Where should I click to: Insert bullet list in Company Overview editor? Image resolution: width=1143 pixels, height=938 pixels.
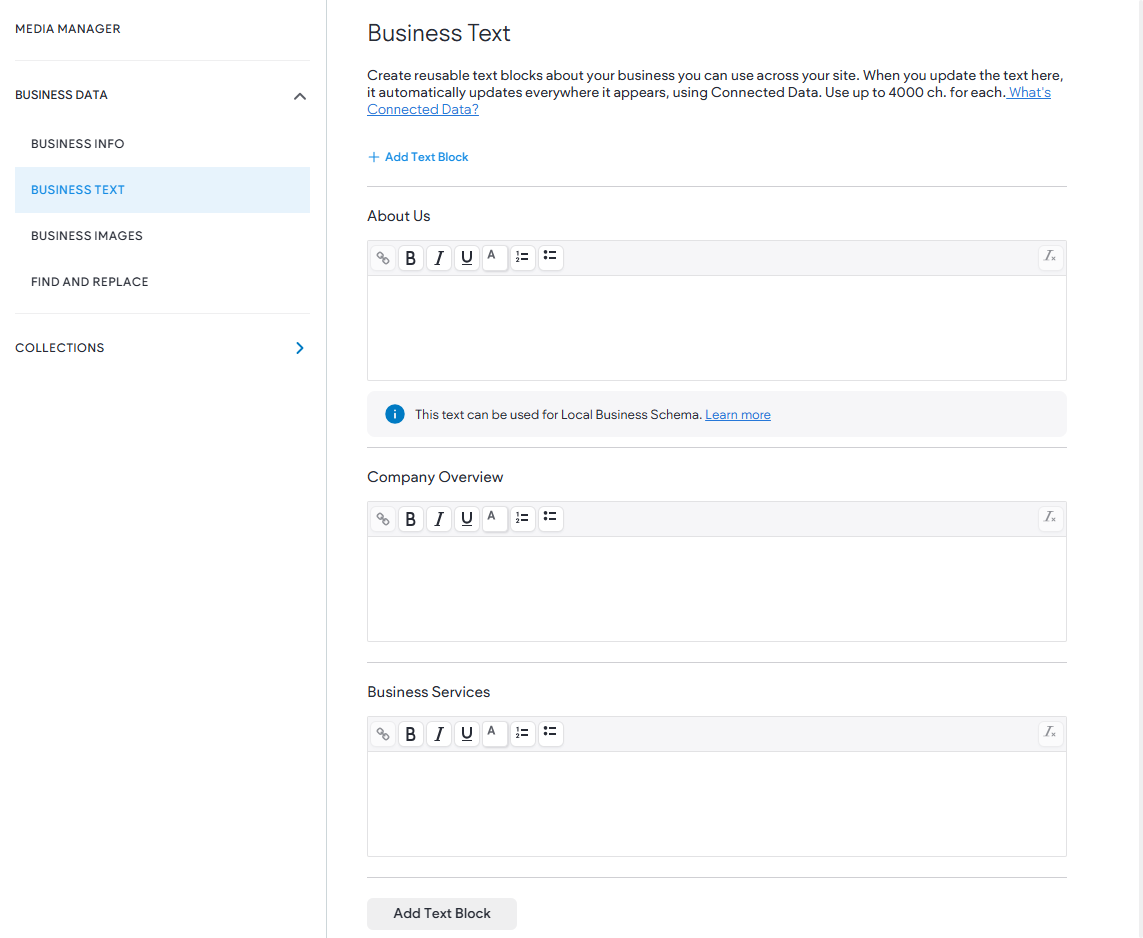click(x=550, y=518)
